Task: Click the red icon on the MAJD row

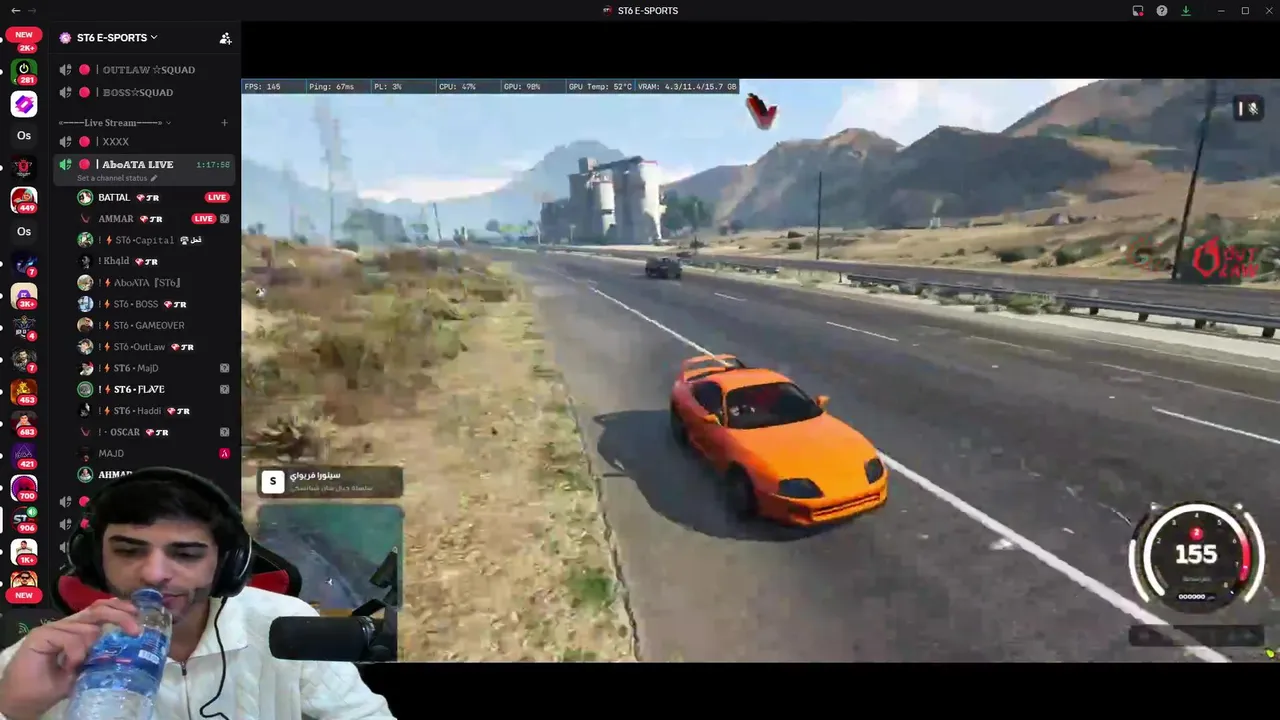Action: pos(224,453)
